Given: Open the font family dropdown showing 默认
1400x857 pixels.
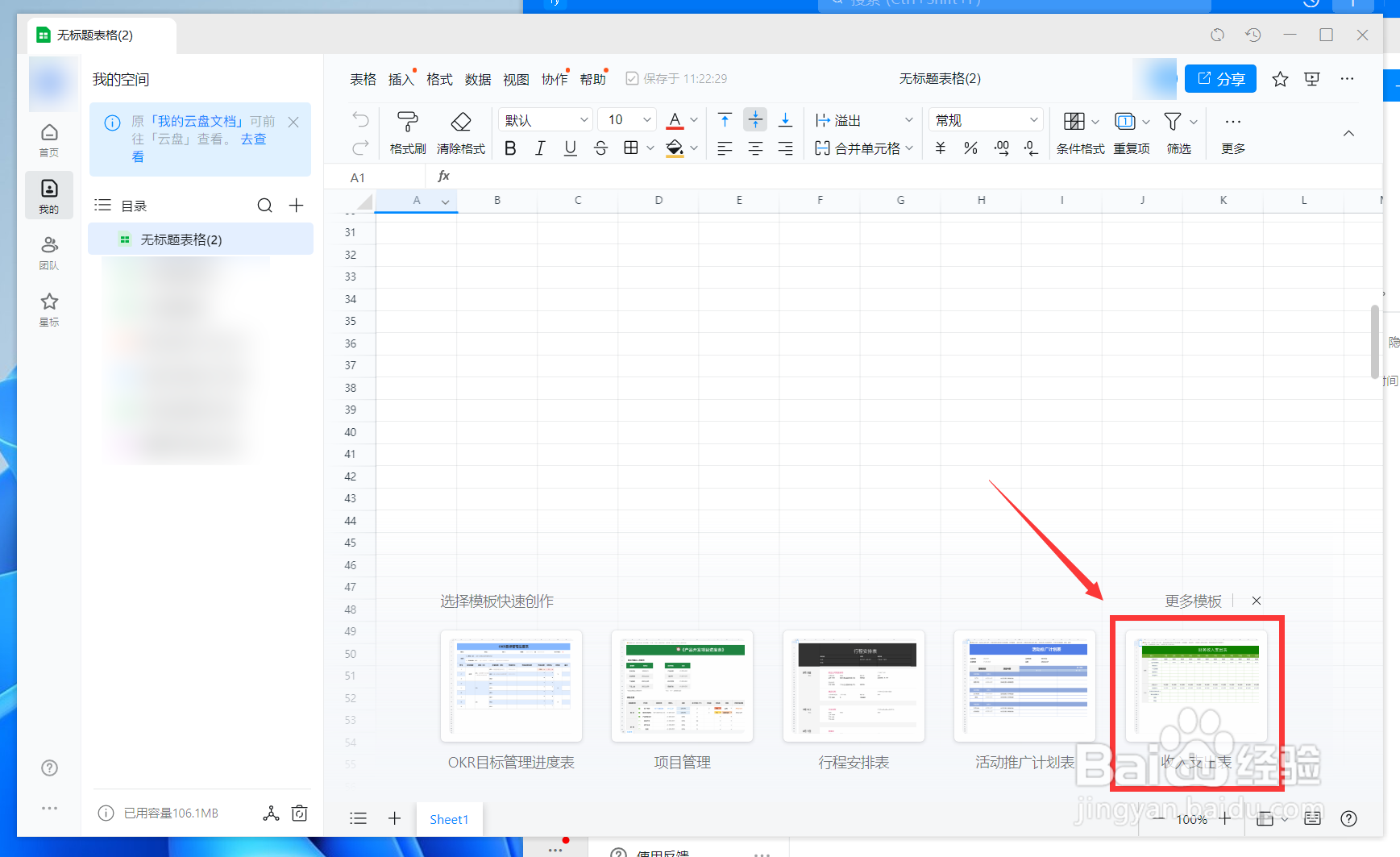Looking at the screenshot, I should click(x=546, y=120).
